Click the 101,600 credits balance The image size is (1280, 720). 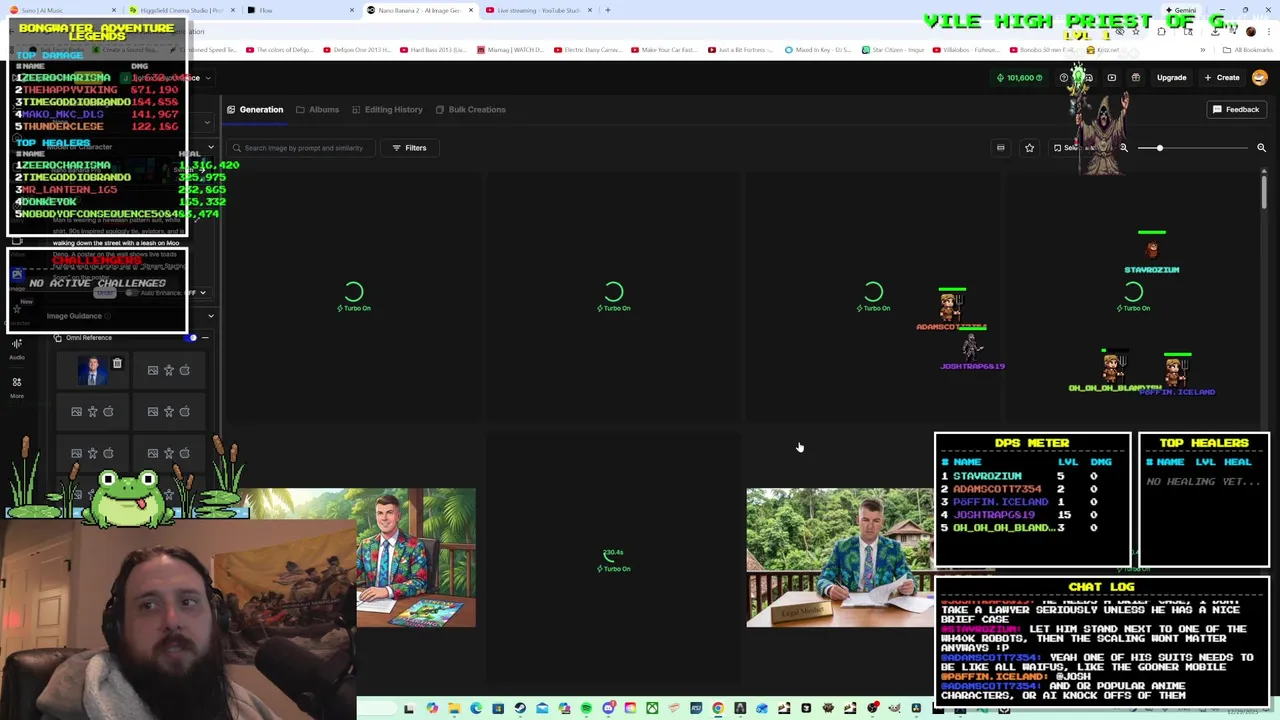[x=1019, y=77]
